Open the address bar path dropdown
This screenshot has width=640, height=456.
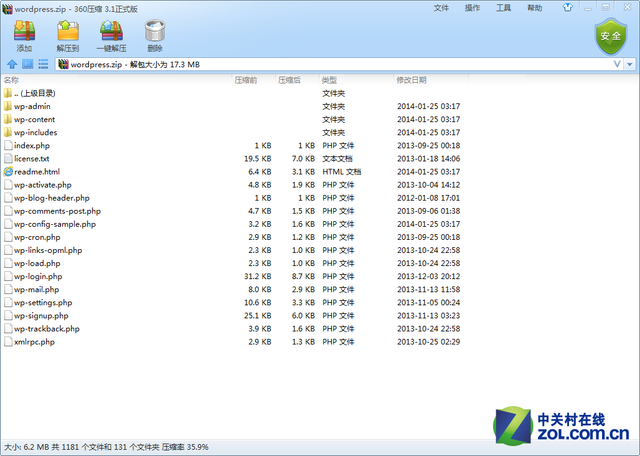[x=616, y=65]
